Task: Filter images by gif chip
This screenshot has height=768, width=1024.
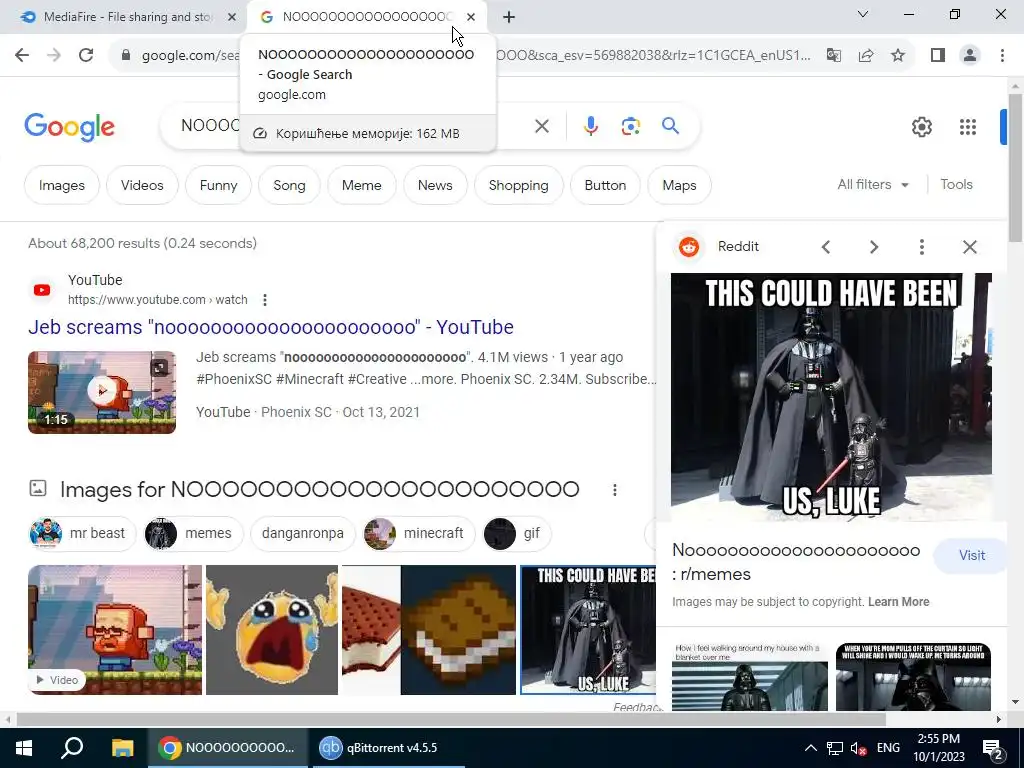Action: click(x=517, y=534)
